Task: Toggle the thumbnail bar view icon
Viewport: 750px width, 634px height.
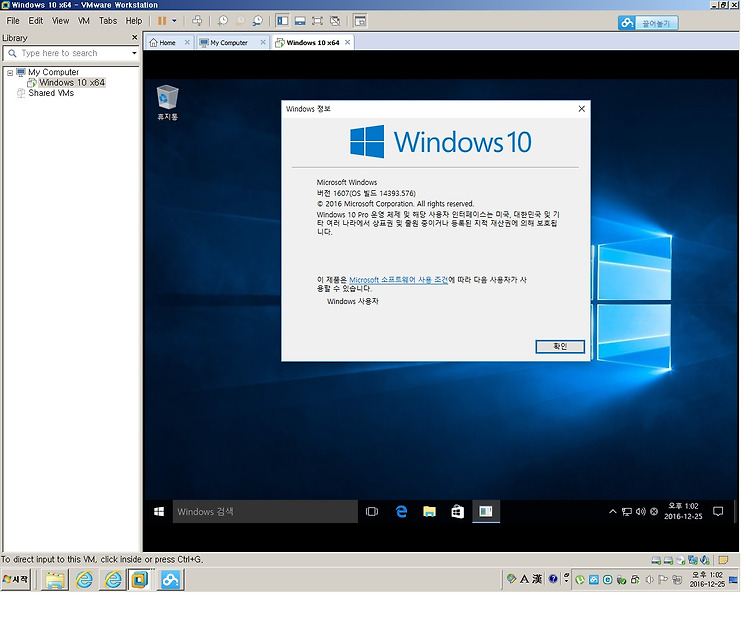Action: 300,21
